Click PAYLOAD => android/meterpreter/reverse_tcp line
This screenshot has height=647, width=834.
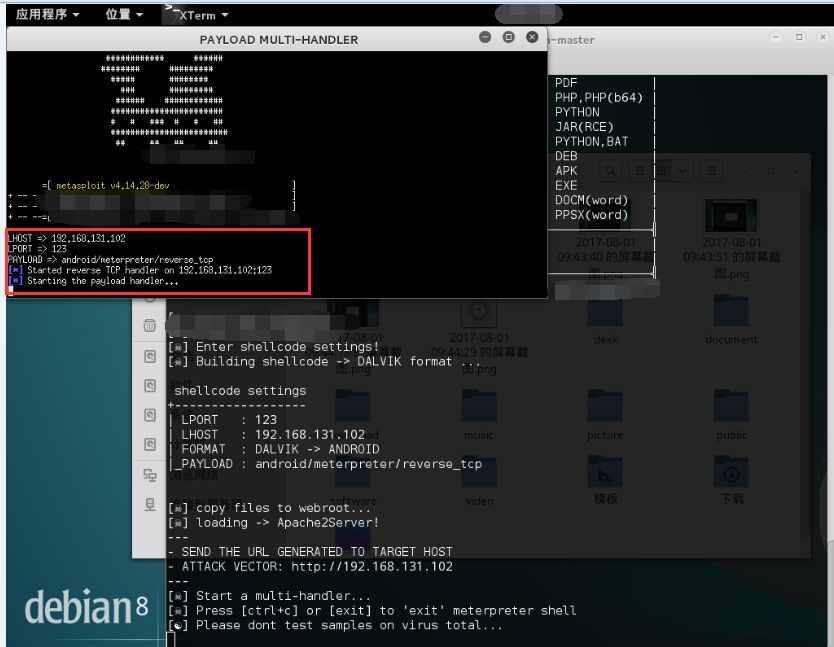pyautogui.click(x=110, y=260)
